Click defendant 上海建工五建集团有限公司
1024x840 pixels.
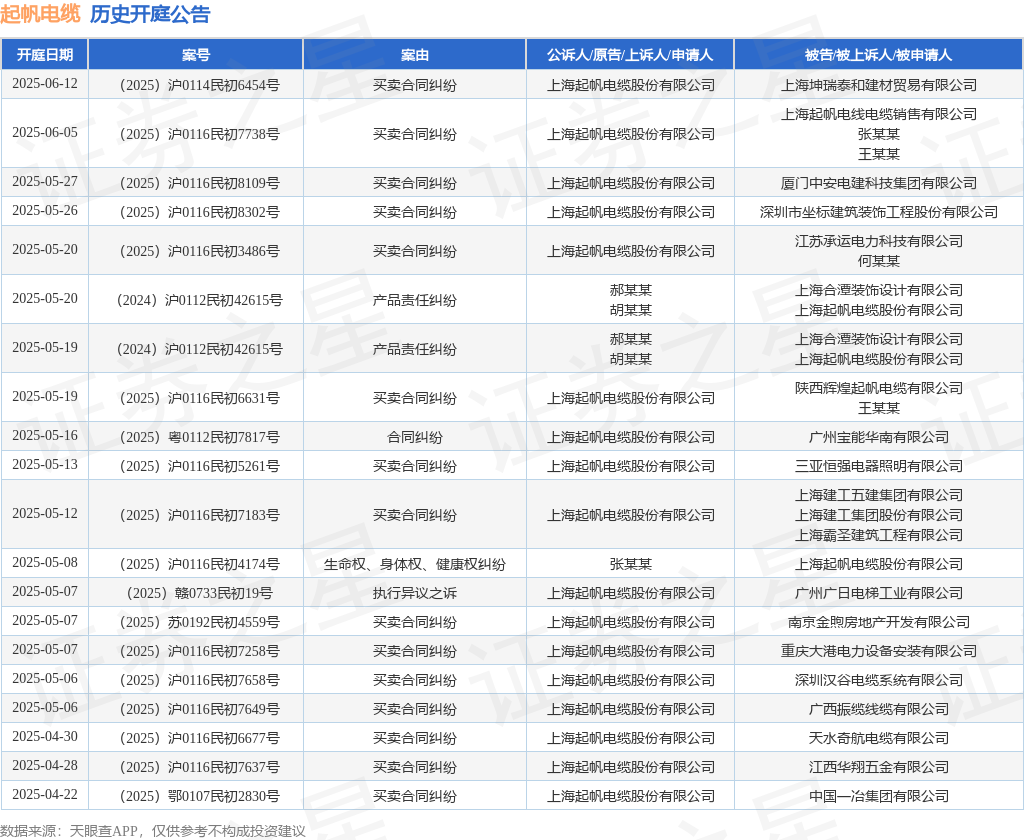(x=878, y=495)
